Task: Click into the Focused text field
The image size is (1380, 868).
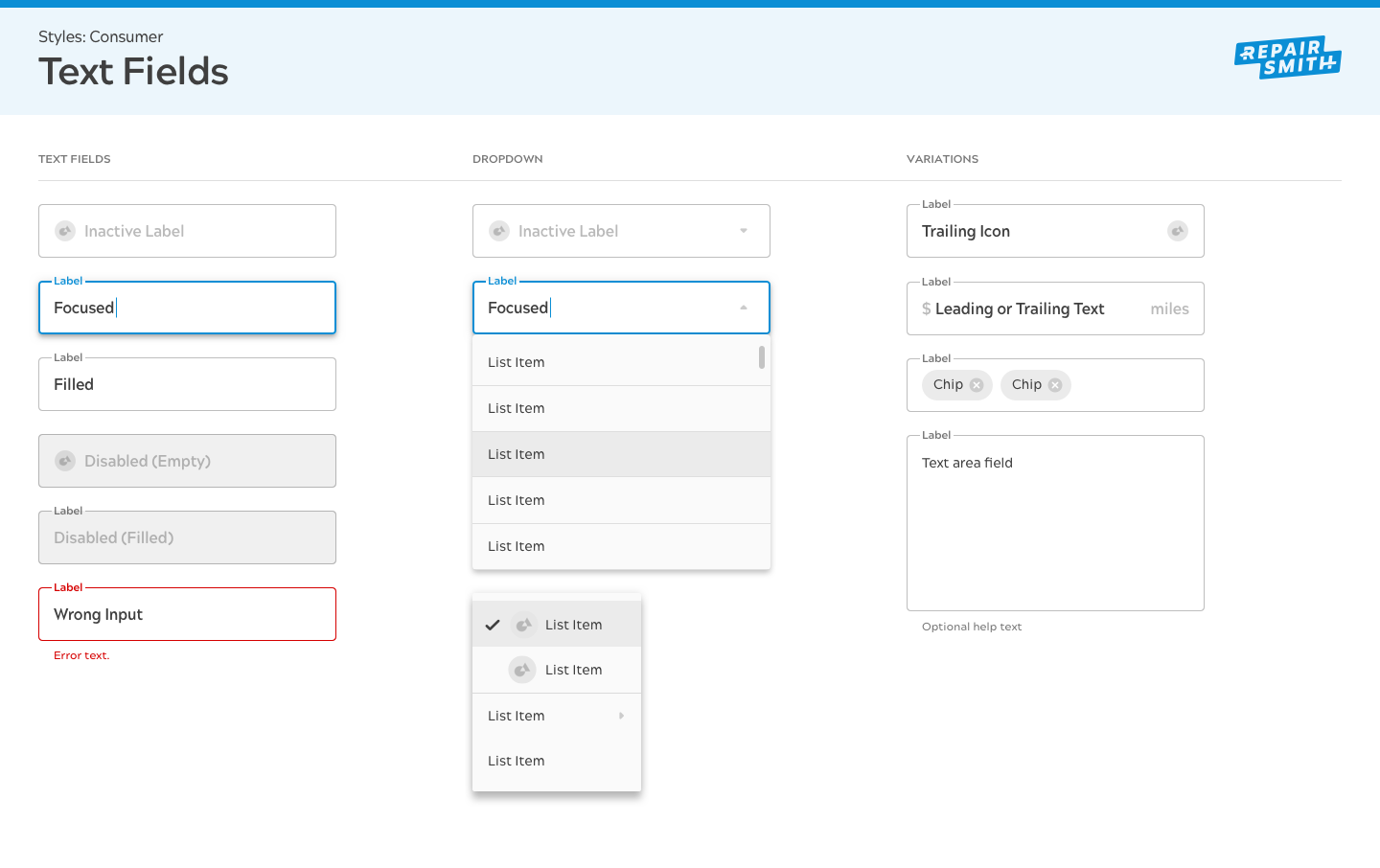Action: click(187, 308)
